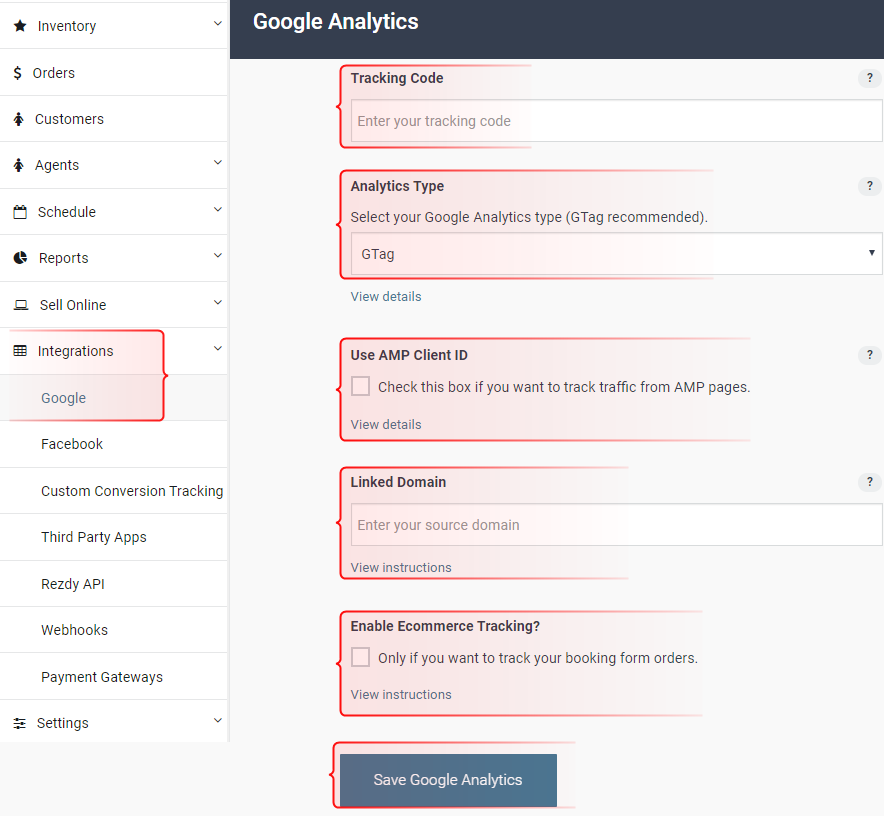This screenshot has width=884, height=816.
Task: Click the Reports menu label
Action: 64,258
